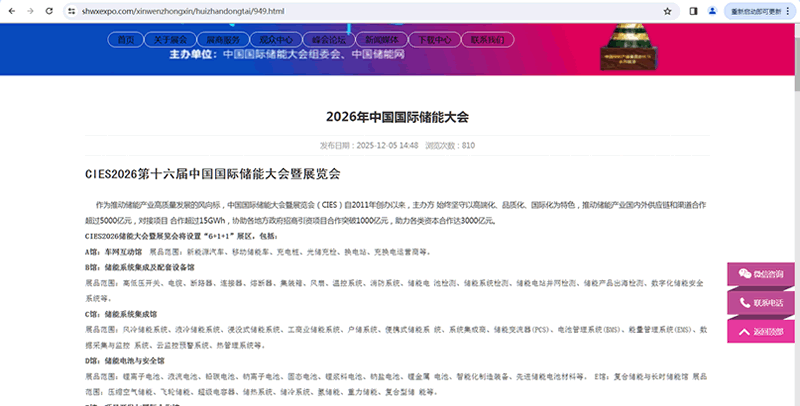This screenshot has width=800, height=406.
Task: Click the 重新启动即可更新 update button
Action: coord(758,10)
